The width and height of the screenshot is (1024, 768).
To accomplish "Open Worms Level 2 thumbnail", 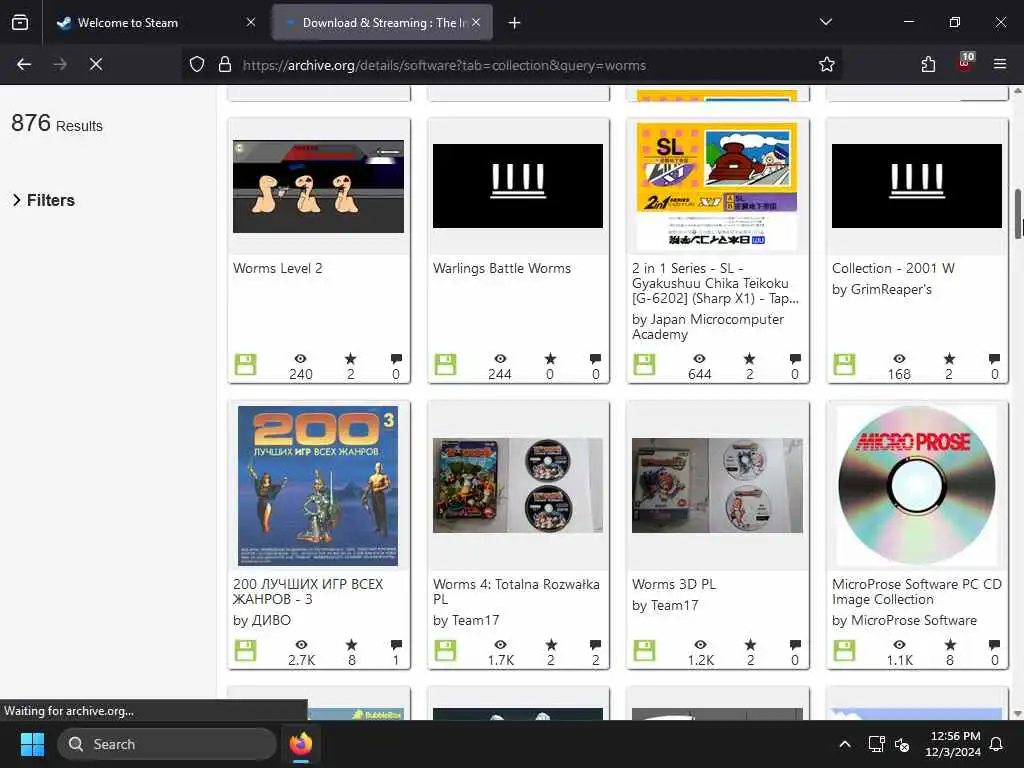I will [x=319, y=186].
